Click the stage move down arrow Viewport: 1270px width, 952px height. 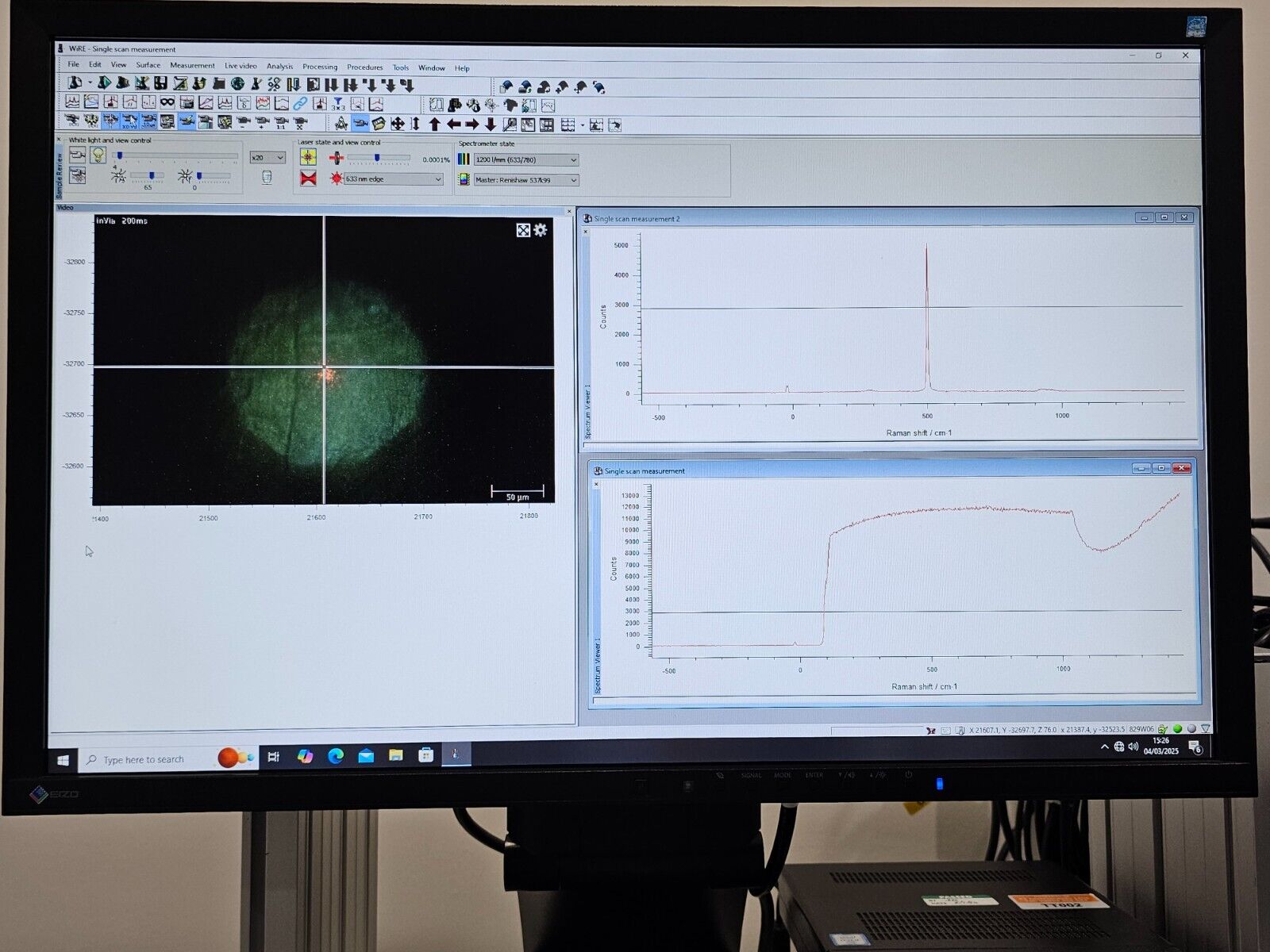click(491, 125)
